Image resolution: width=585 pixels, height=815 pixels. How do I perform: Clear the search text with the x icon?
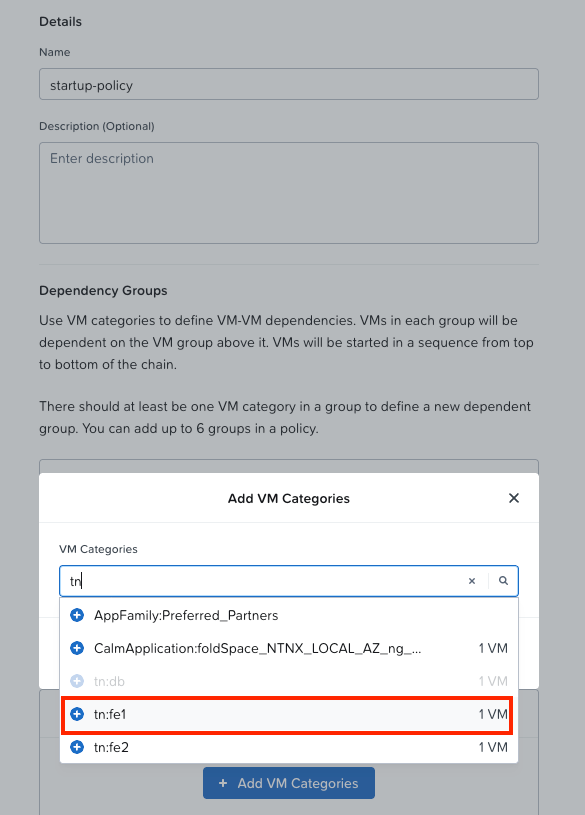coord(471,580)
